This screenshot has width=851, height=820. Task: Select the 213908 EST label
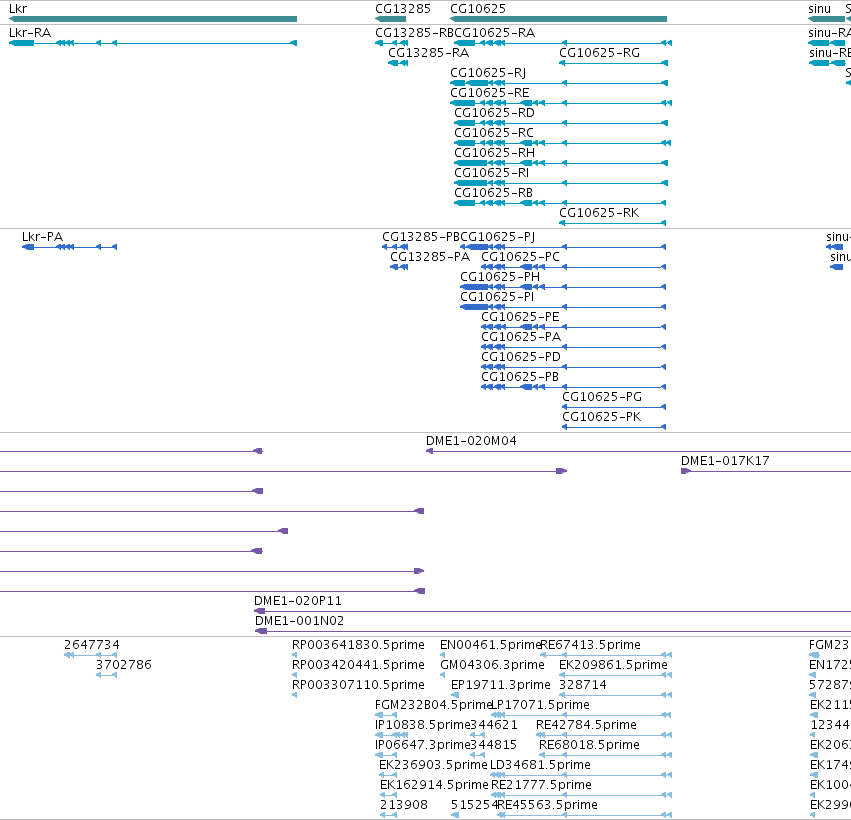[404, 805]
